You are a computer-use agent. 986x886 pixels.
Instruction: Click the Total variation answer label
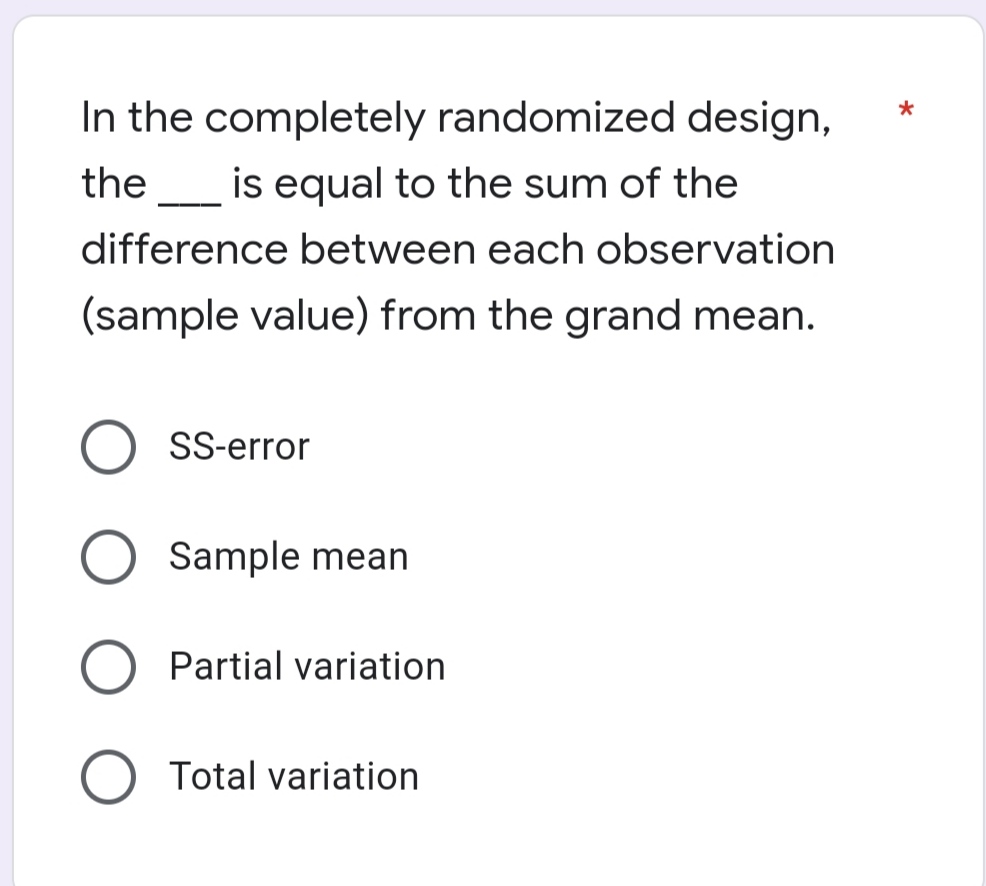click(x=295, y=777)
